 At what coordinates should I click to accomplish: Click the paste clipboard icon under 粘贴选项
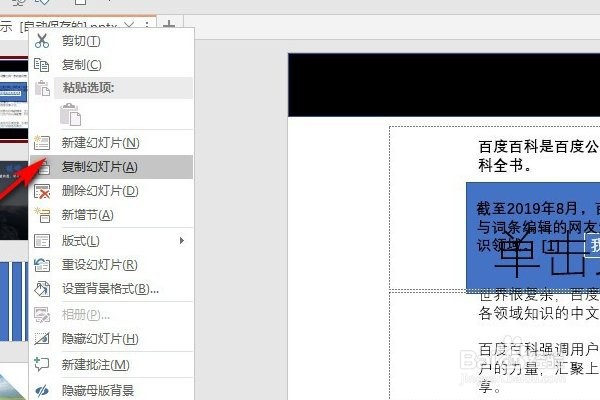coord(70,114)
